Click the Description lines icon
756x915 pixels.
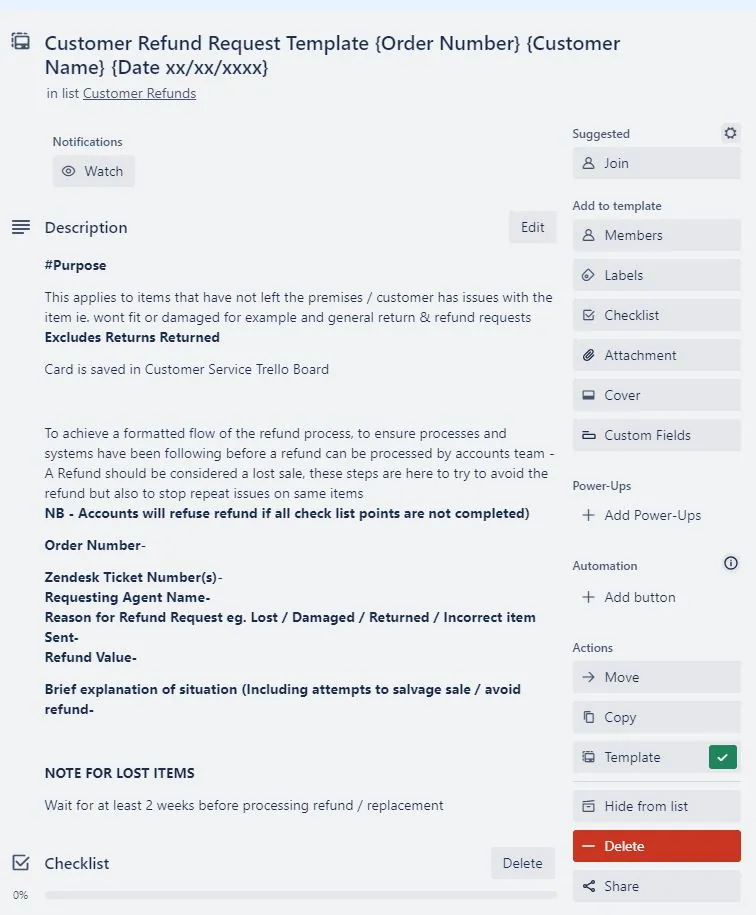tap(21, 227)
